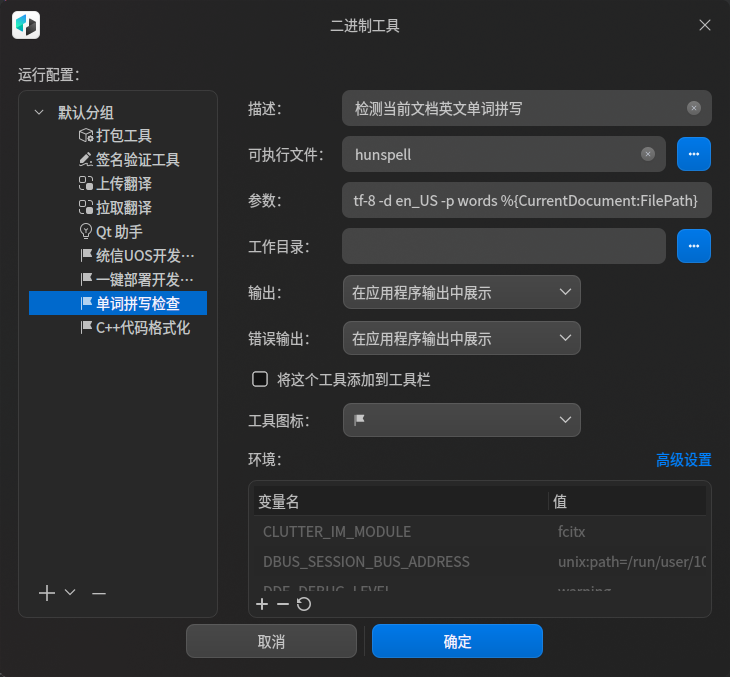Remove the selected tool from list
This screenshot has width=730, height=677.
[99, 593]
